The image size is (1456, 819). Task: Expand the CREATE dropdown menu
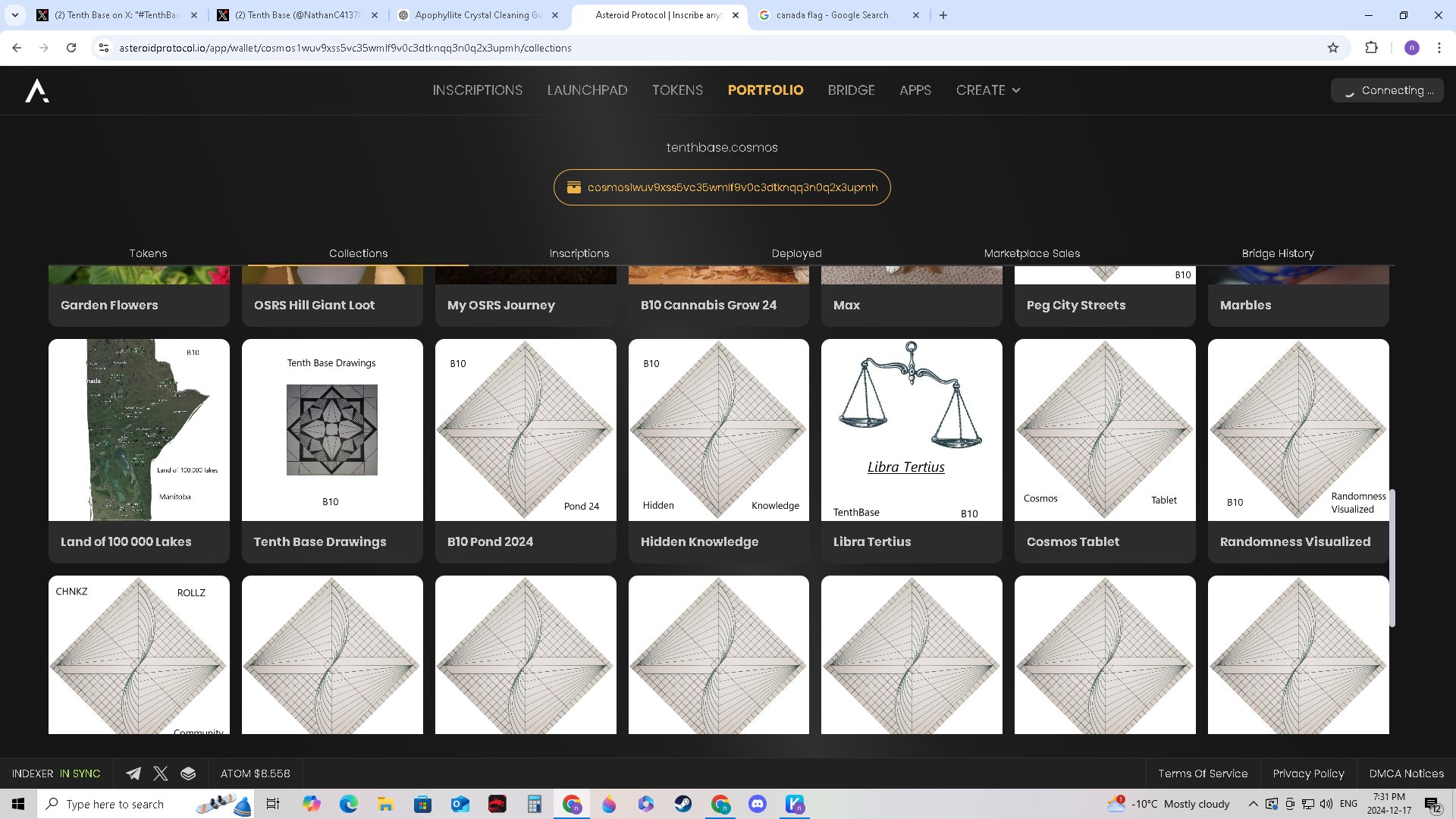coord(987,90)
